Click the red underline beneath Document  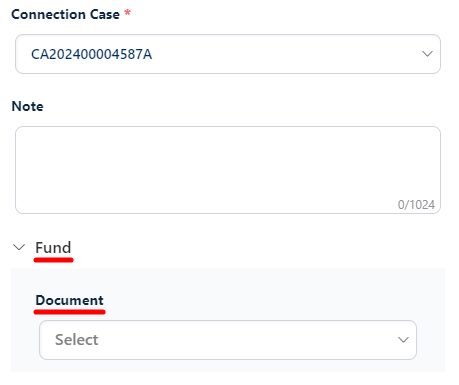(x=69, y=312)
